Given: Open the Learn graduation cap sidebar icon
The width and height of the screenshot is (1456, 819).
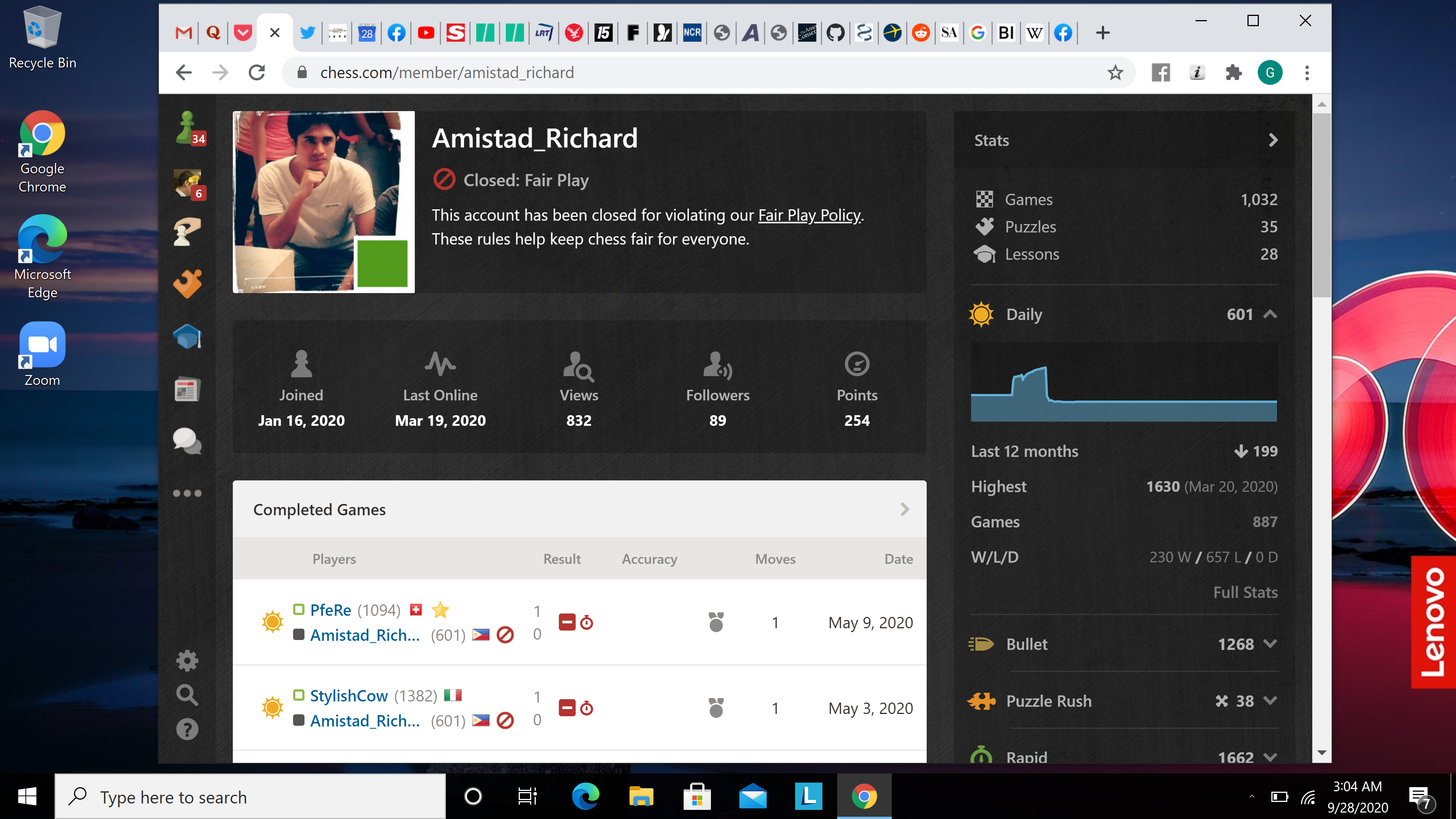Looking at the screenshot, I should click(x=188, y=337).
